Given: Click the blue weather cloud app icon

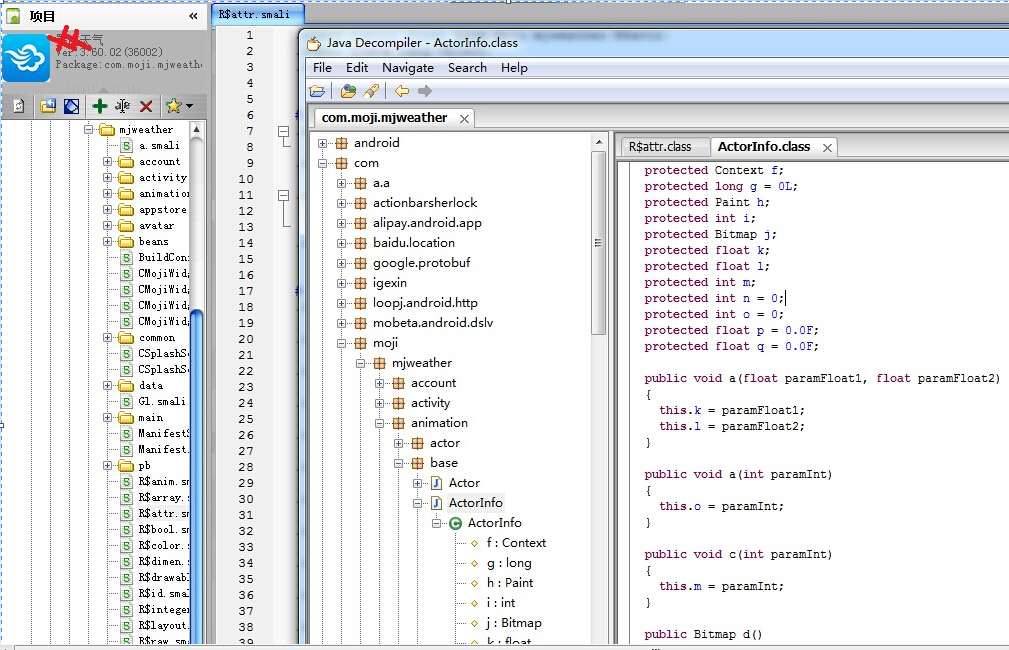Looking at the screenshot, I should 26,58.
